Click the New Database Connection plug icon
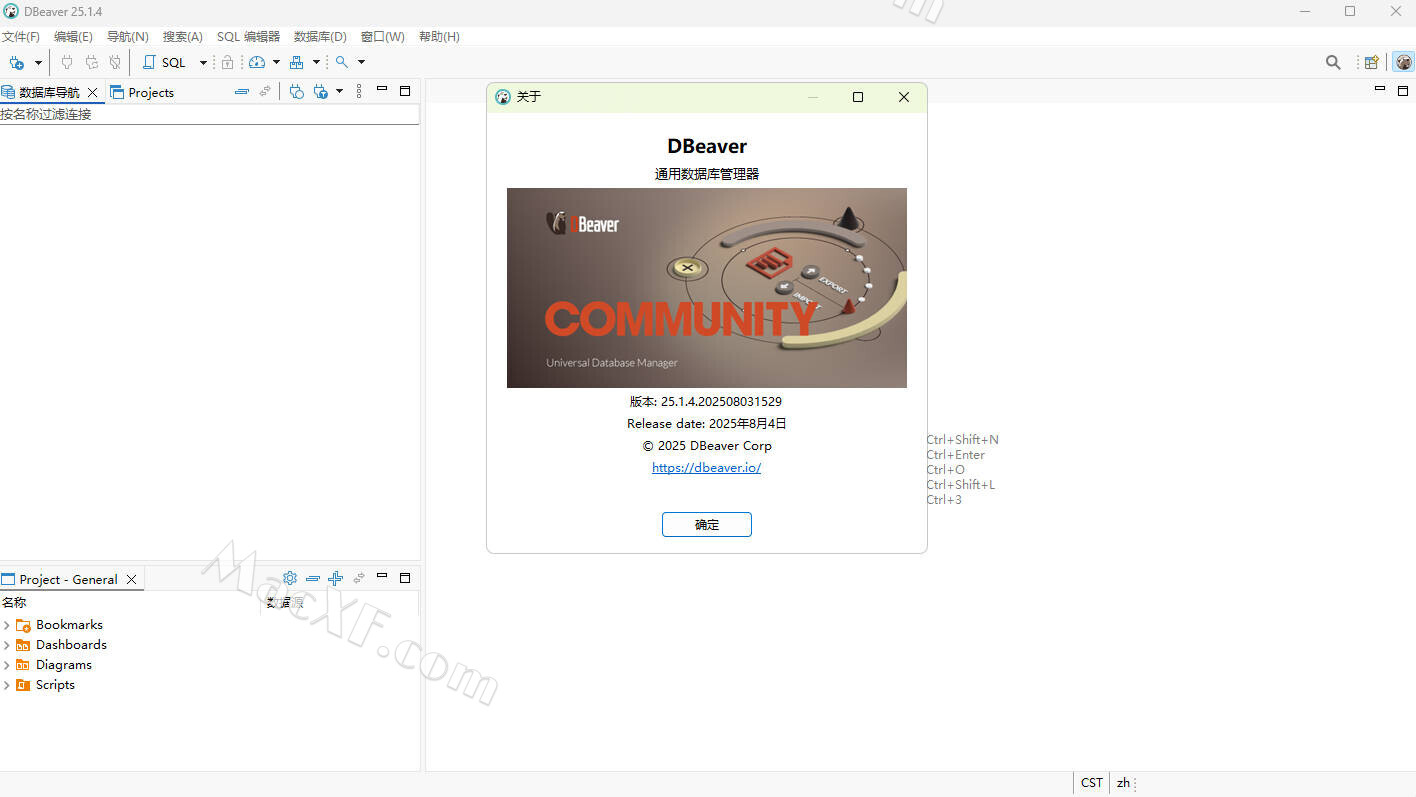This screenshot has height=797, width=1416. [x=17, y=62]
